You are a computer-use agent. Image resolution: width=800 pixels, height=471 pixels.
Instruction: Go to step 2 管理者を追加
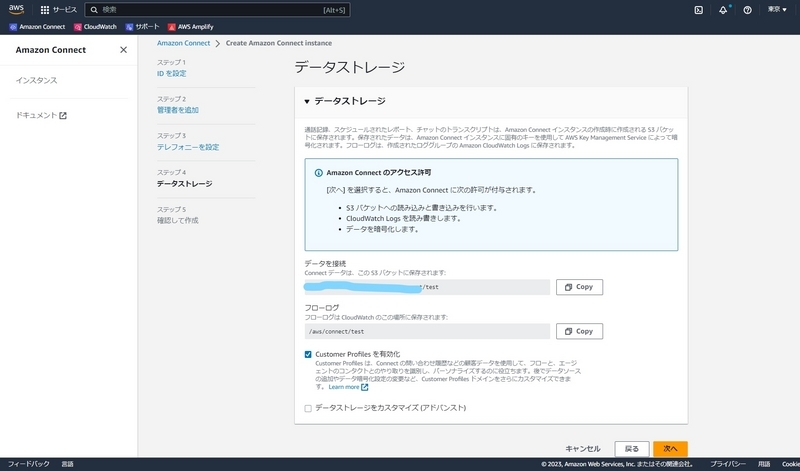pyautogui.click(x=178, y=110)
